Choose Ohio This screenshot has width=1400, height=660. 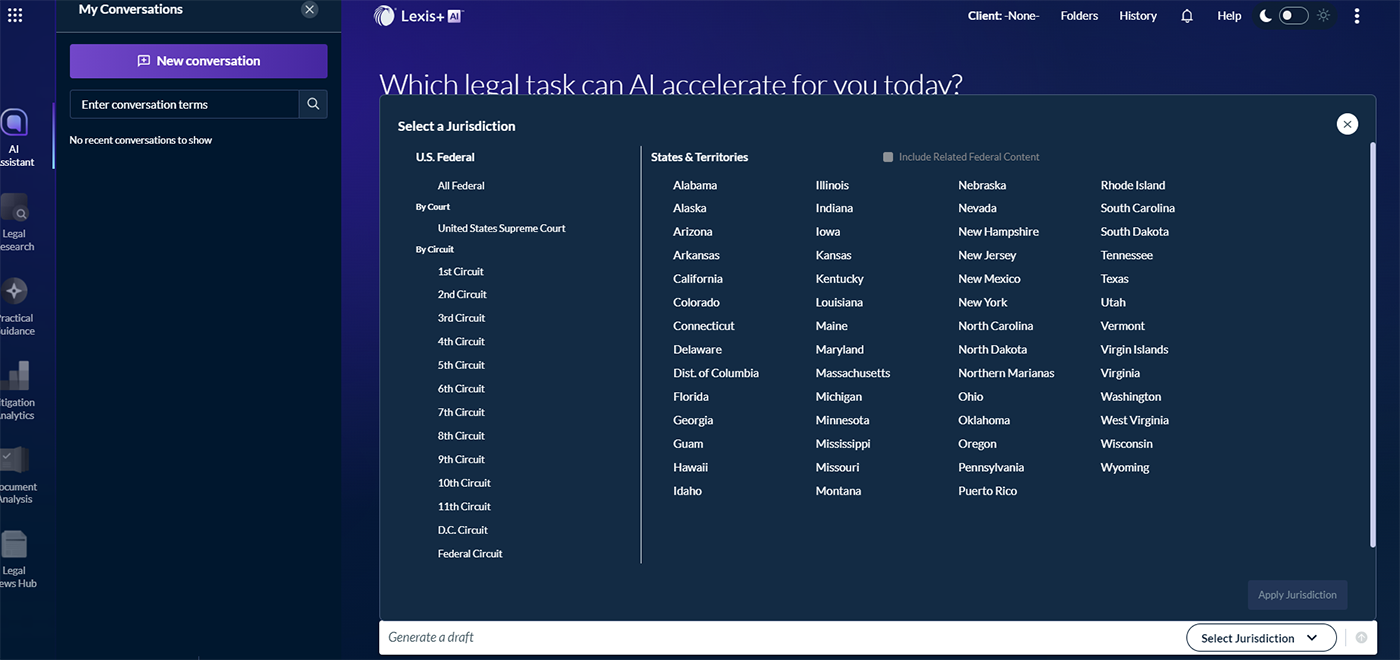click(970, 397)
